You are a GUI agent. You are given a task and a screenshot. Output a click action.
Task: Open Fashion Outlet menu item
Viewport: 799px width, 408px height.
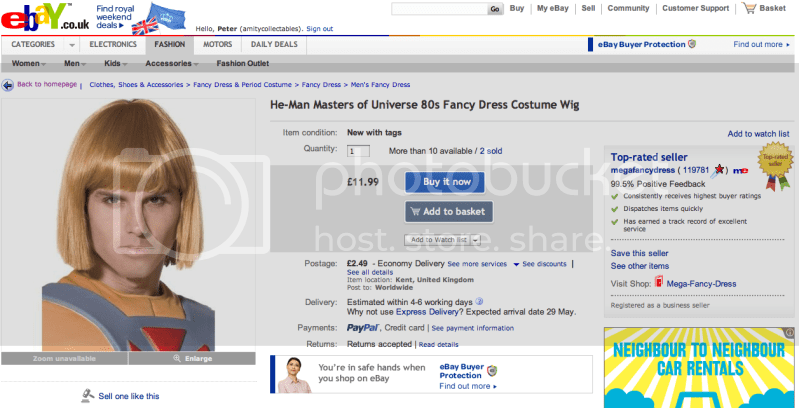243,64
